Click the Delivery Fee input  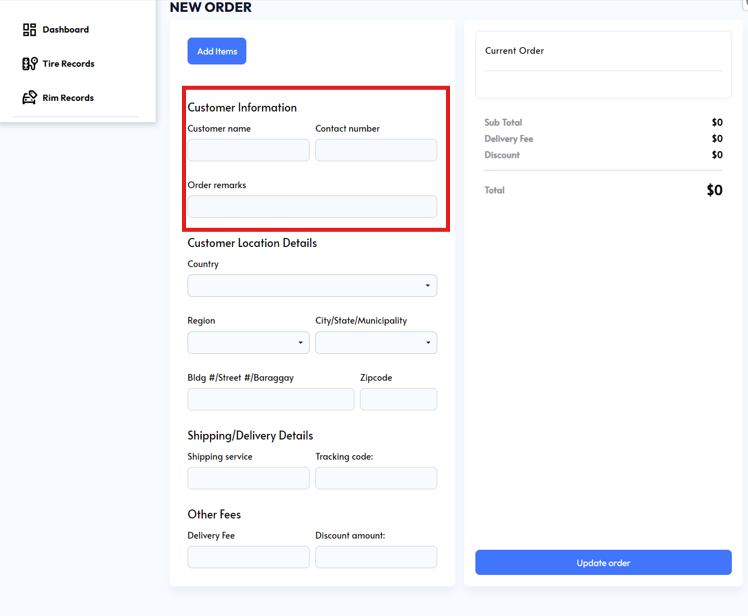tap(248, 557)
